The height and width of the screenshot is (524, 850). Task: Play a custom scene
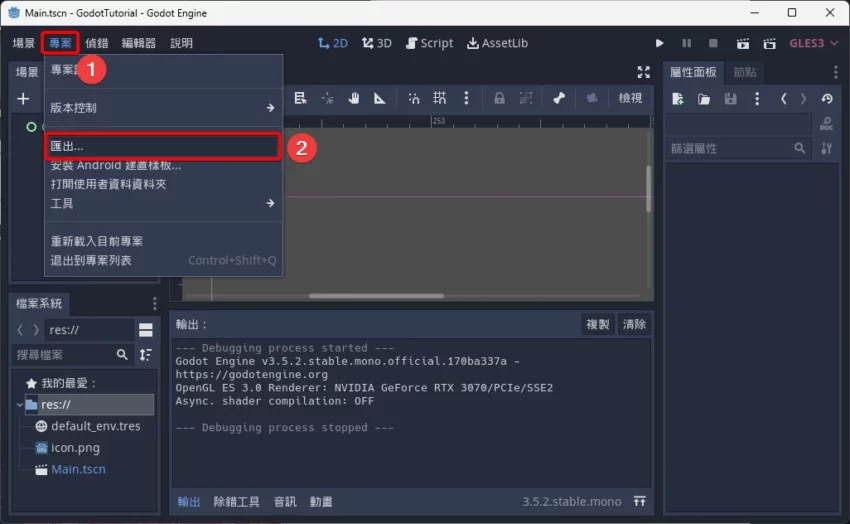[x=769, y=43]
